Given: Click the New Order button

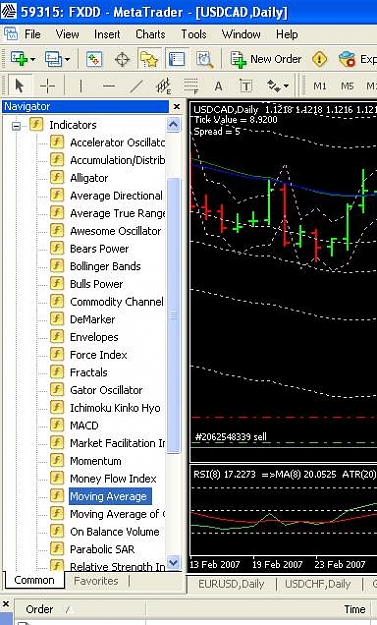Looking at the screenshot, I should pos(266,59).
